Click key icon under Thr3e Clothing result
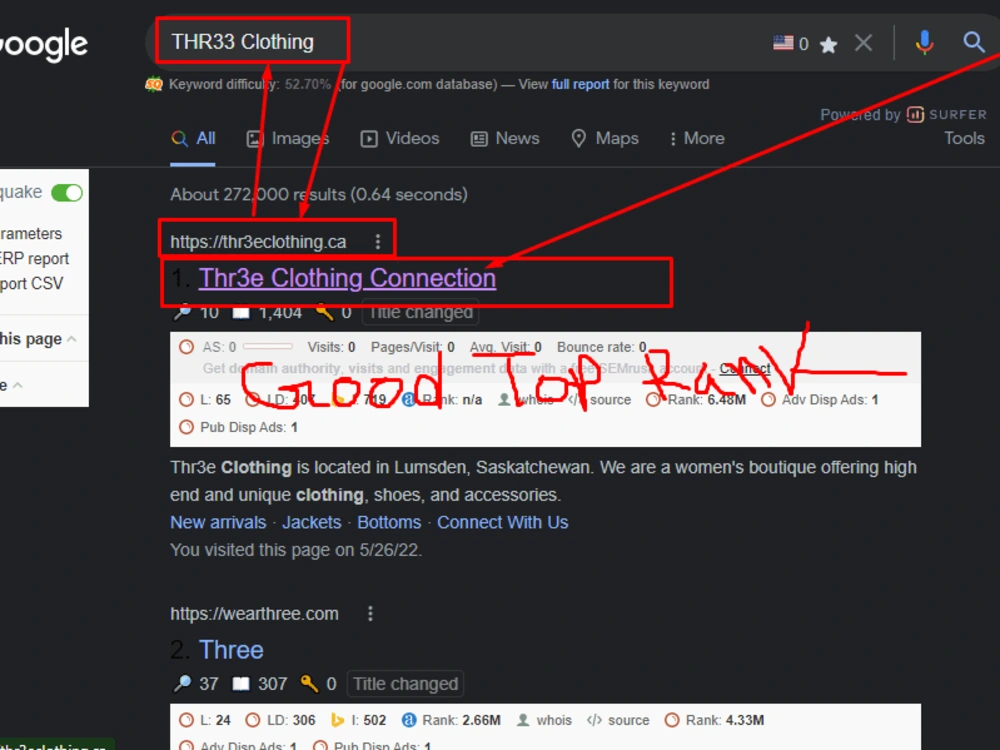Viewport: 1000px width, 750px height. click(x=325, y=312)
